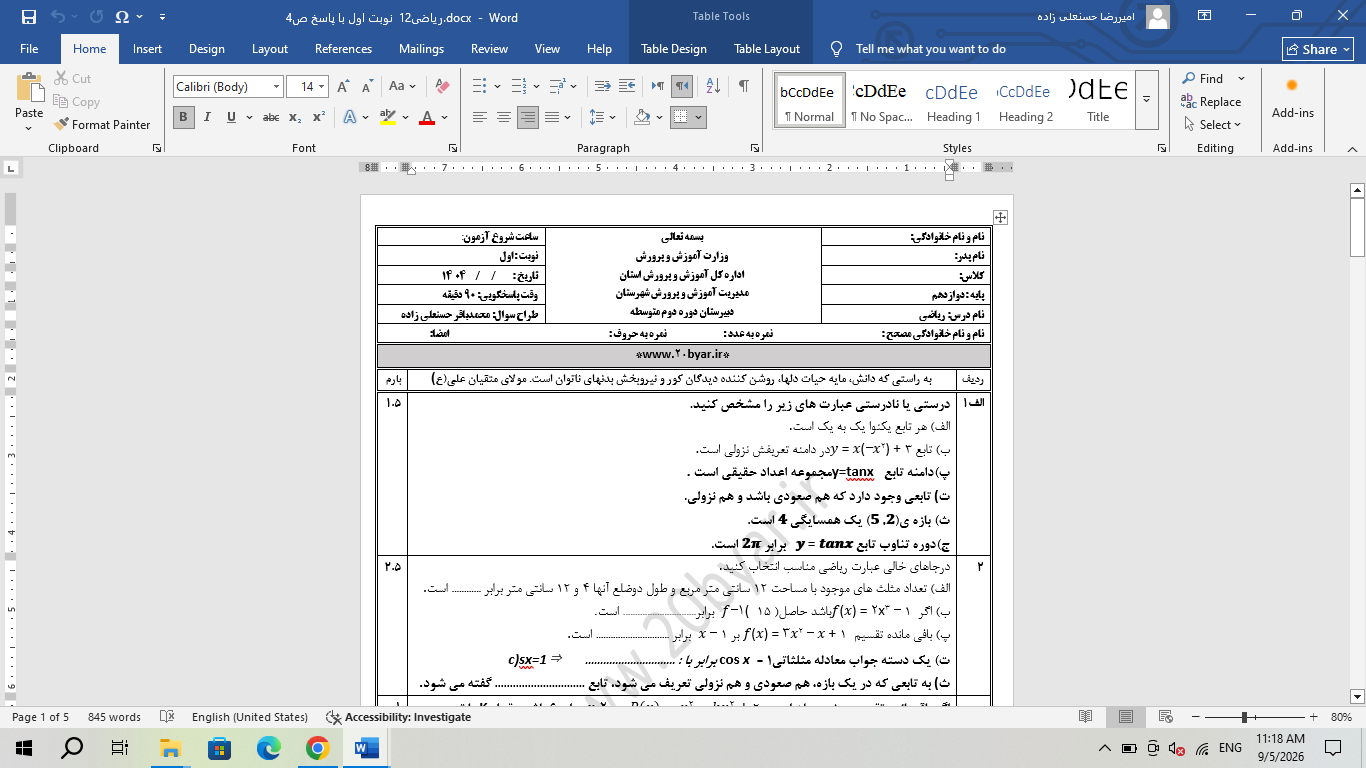Apply superscript formatting

pos(319,117)
